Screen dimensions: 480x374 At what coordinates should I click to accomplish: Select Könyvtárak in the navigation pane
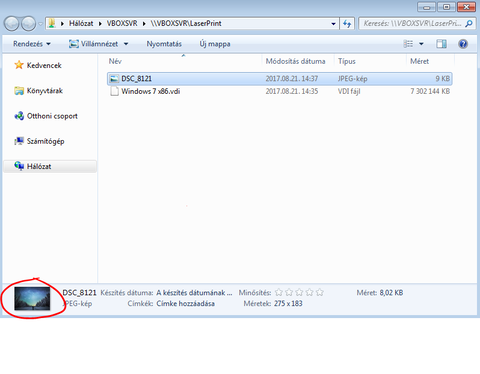pos(45,91)
